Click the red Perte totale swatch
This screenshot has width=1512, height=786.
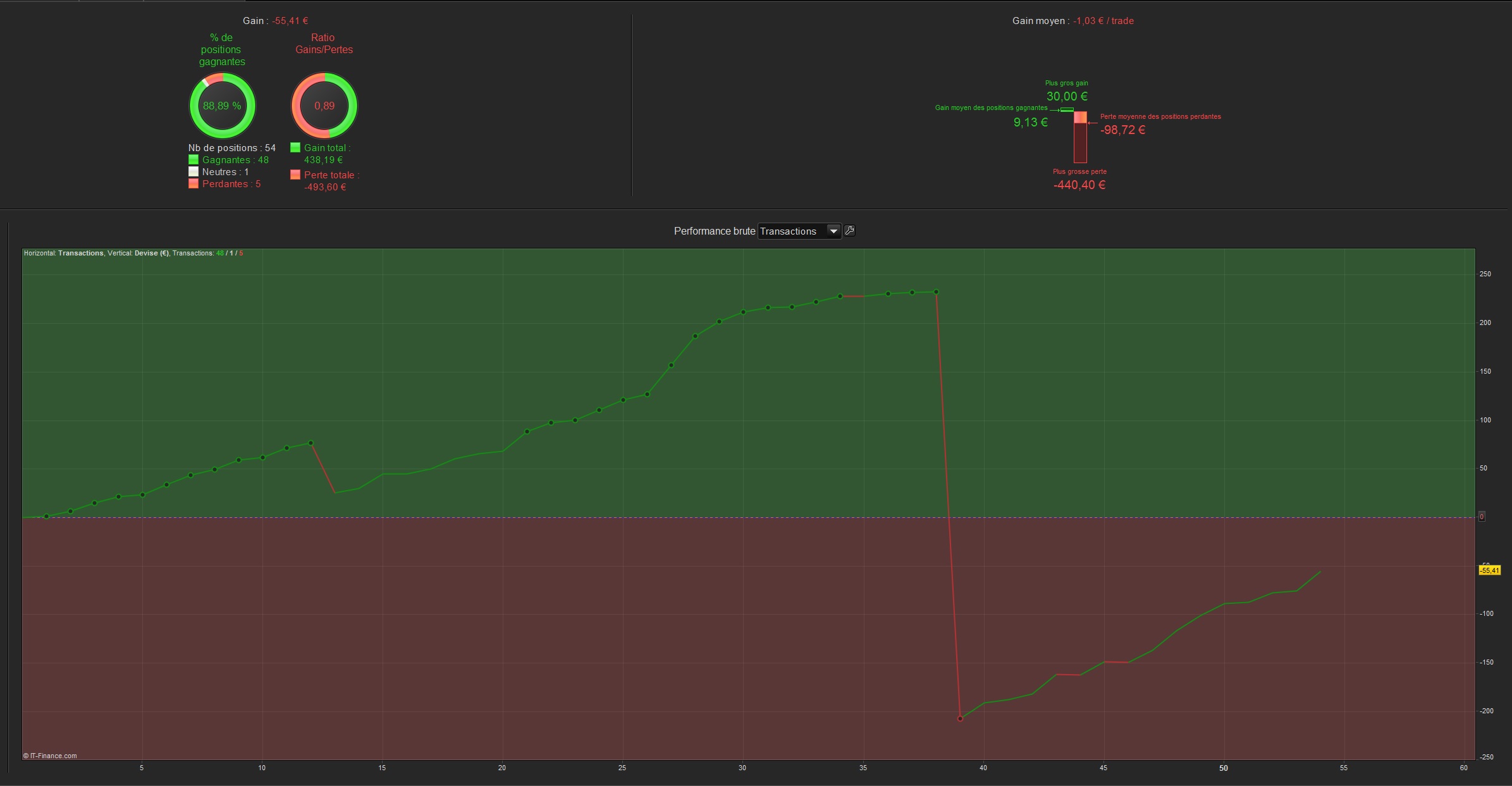[x=295, y=175]
